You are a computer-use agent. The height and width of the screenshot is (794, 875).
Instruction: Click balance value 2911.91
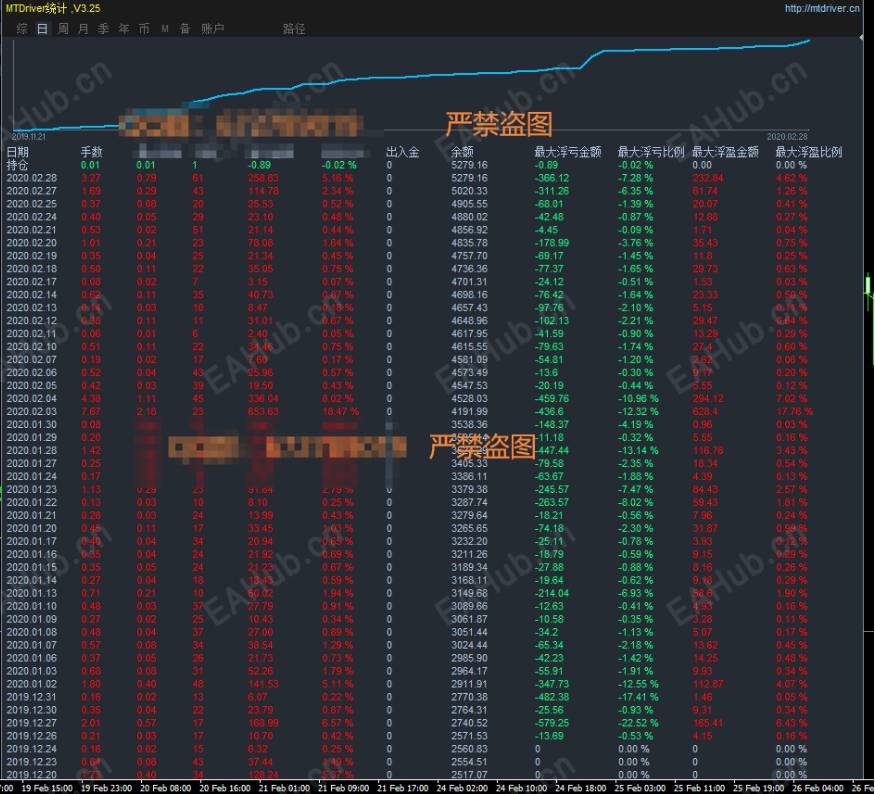(x=469, y=684)
